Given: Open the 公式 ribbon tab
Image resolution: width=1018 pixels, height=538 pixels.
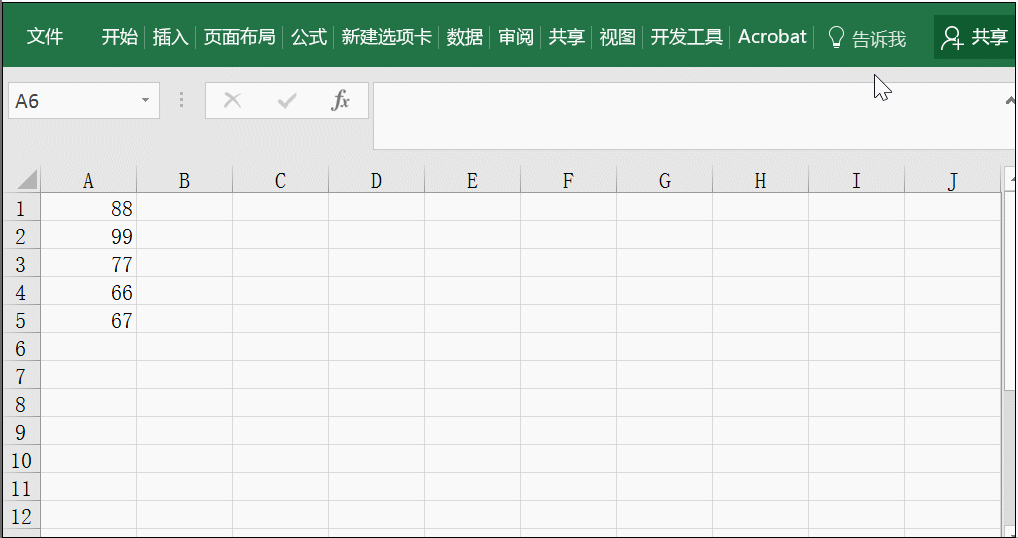Looking at the screenshot, I should 308,37.
